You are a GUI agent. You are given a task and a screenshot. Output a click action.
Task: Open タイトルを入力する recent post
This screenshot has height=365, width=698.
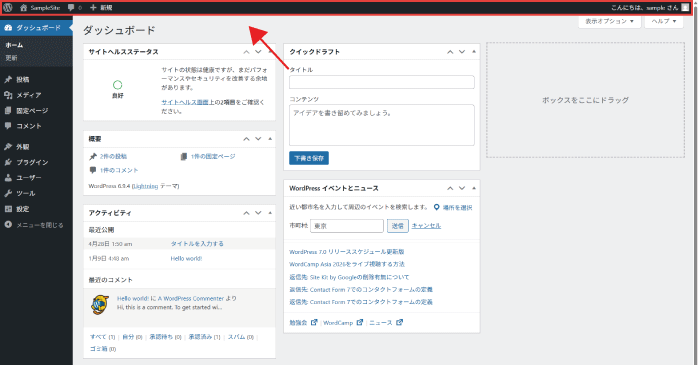tap(197, 244)
